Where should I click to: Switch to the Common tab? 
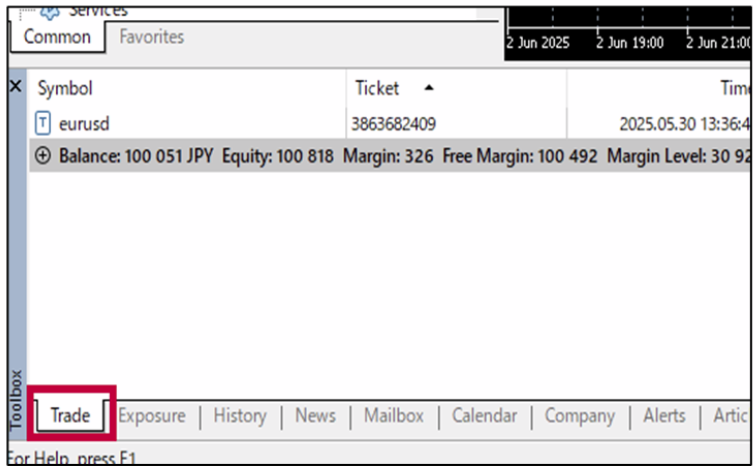coord(57,37)
